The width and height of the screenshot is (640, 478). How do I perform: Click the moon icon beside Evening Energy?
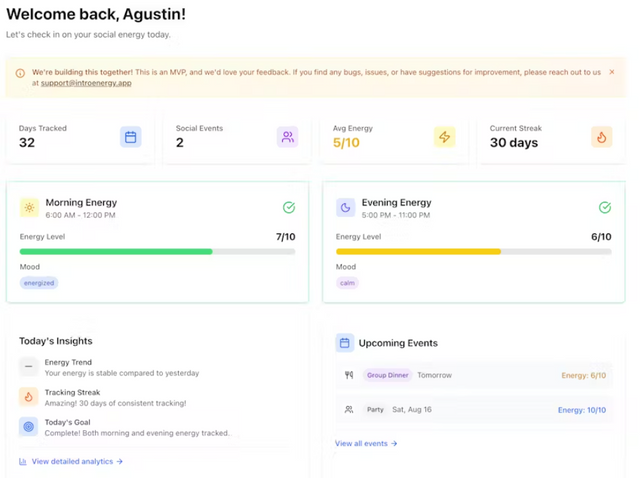[345, 208]
